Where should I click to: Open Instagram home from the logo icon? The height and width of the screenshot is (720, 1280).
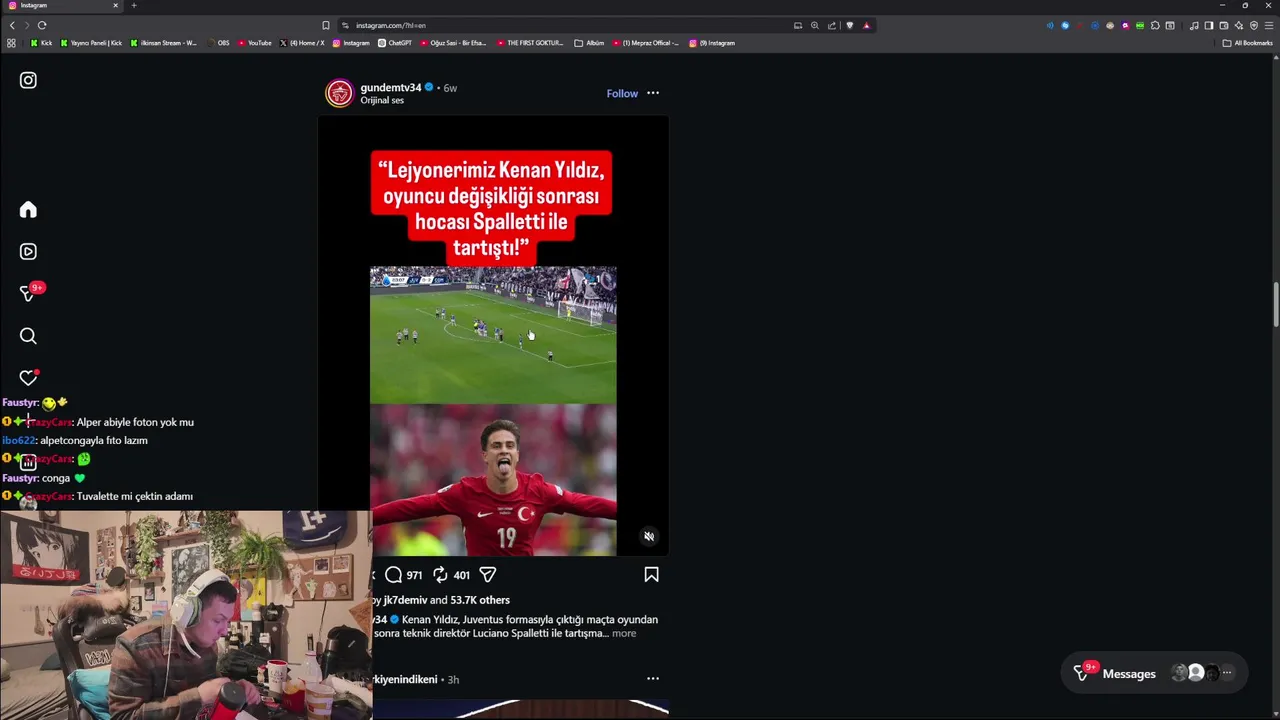(28, 80)
